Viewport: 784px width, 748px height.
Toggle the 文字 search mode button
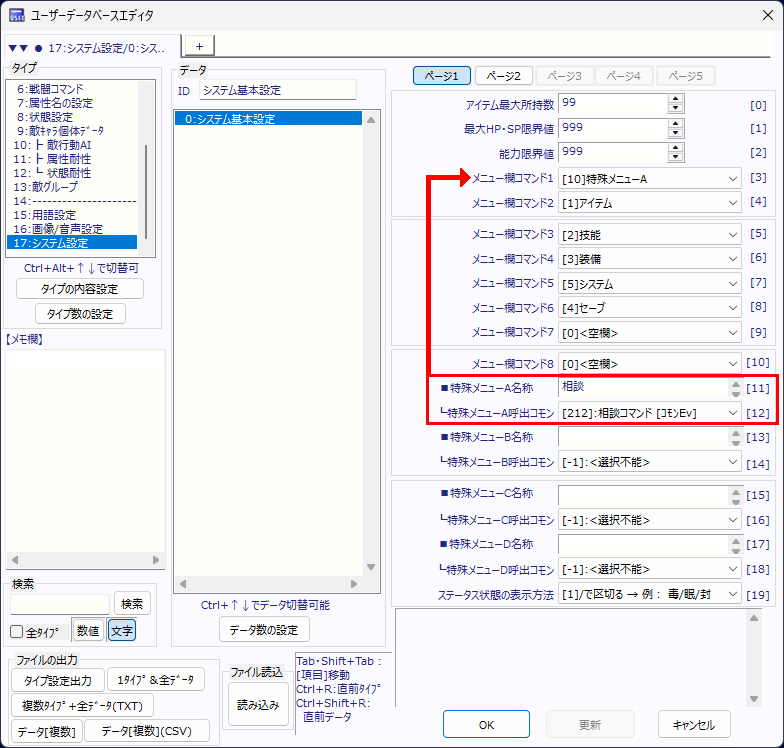point(122,630)
